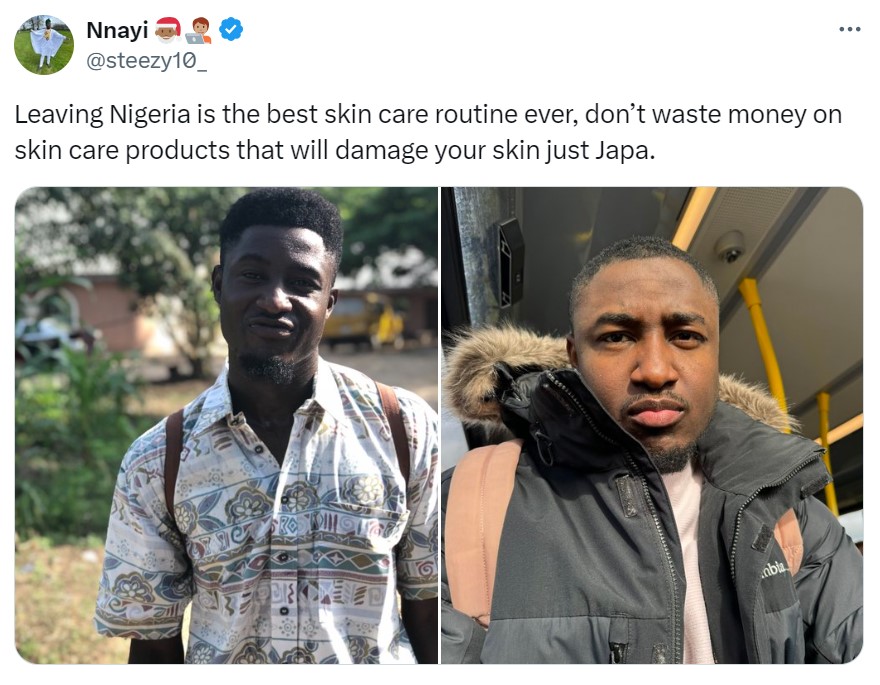Click the display name Nnayi
This screenshot has width=880, height=685.
(117, 30)
